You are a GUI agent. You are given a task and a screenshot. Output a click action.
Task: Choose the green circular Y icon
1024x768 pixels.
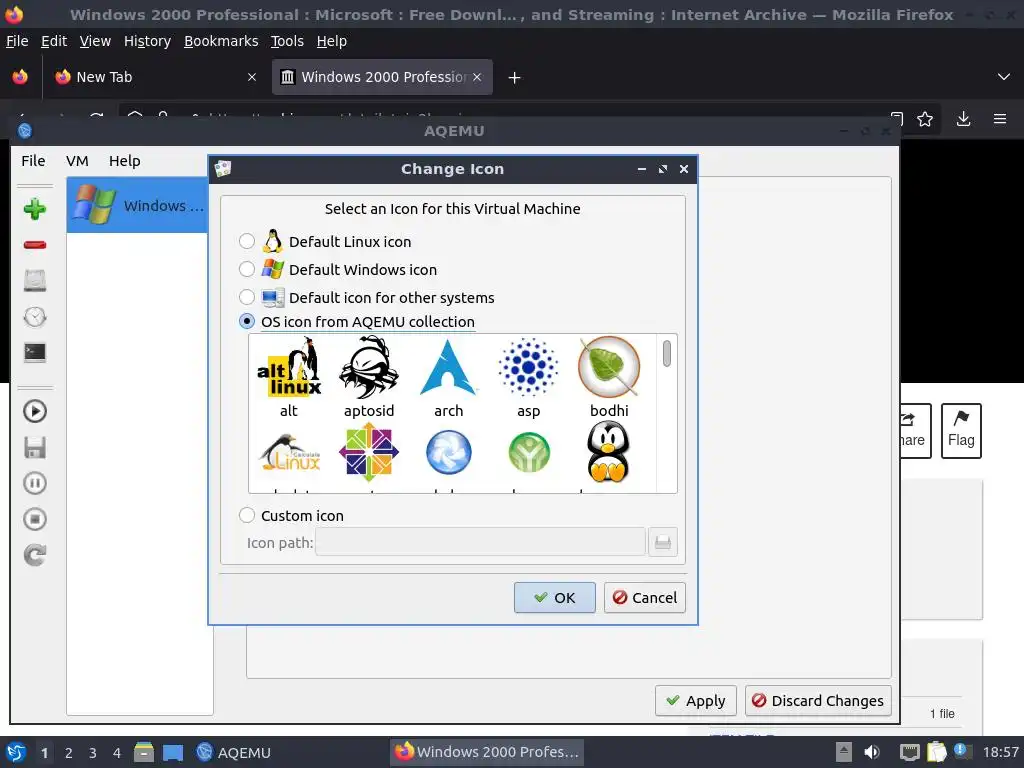(528, 452)
